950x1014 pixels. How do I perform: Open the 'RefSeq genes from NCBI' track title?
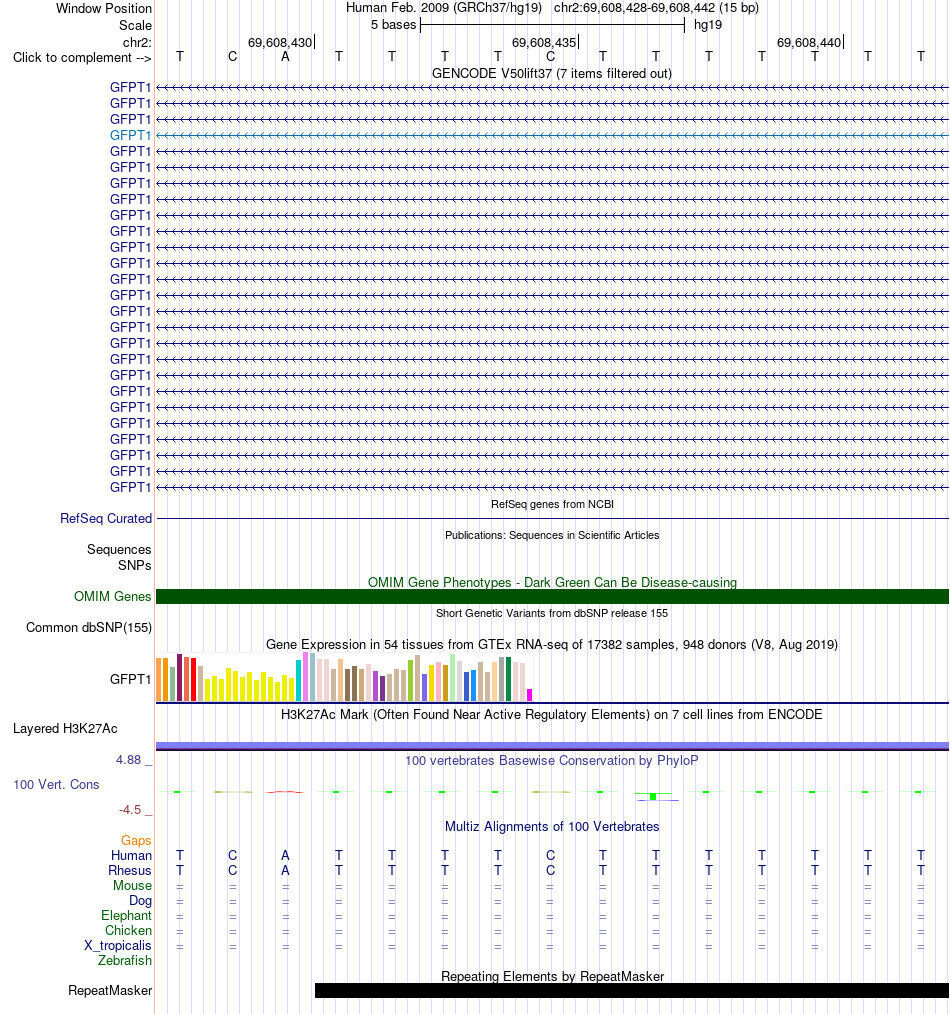[x=552, y=504]
